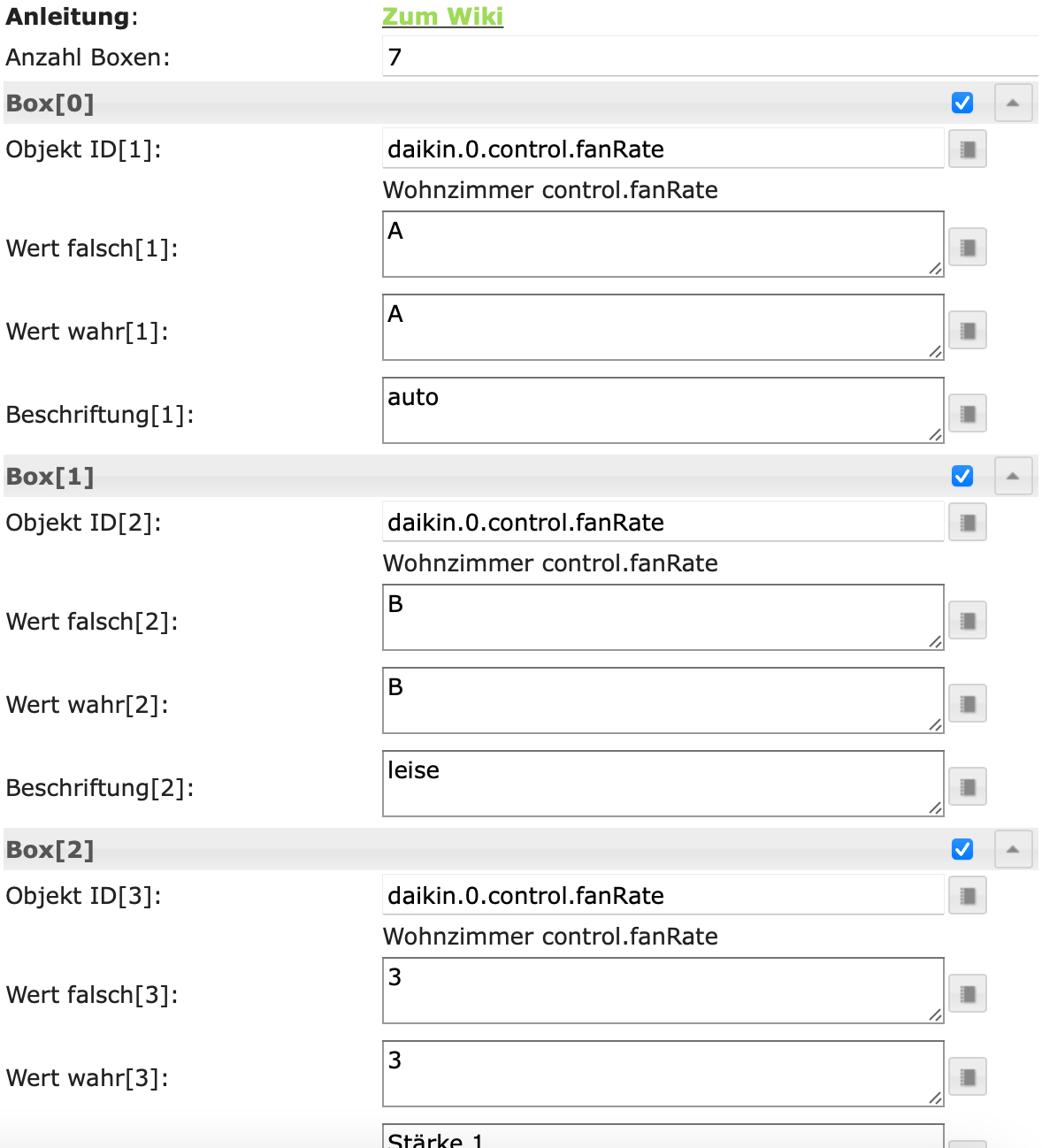This screenshot has width=1042, height=1148.
Task: Click editor icon beside Wert wahr[3]
Action: coord(968,1076)
